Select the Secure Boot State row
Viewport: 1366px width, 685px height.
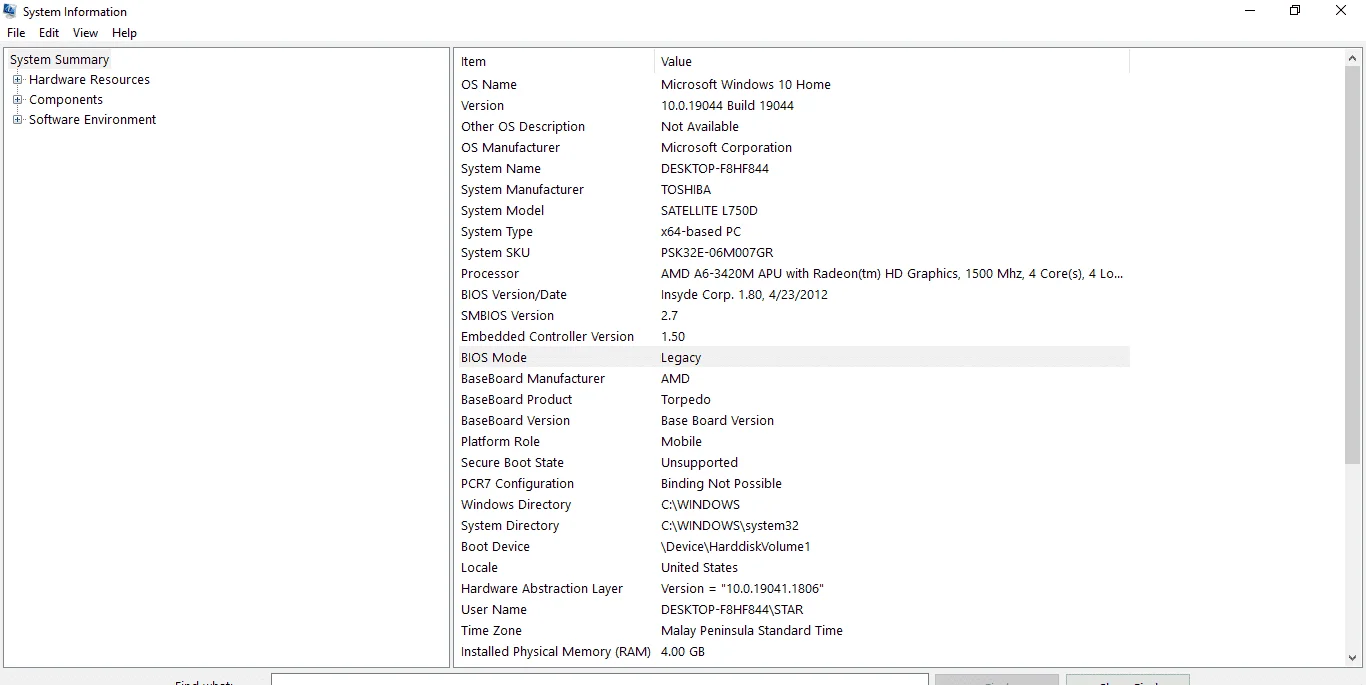[x=792, y=463]
